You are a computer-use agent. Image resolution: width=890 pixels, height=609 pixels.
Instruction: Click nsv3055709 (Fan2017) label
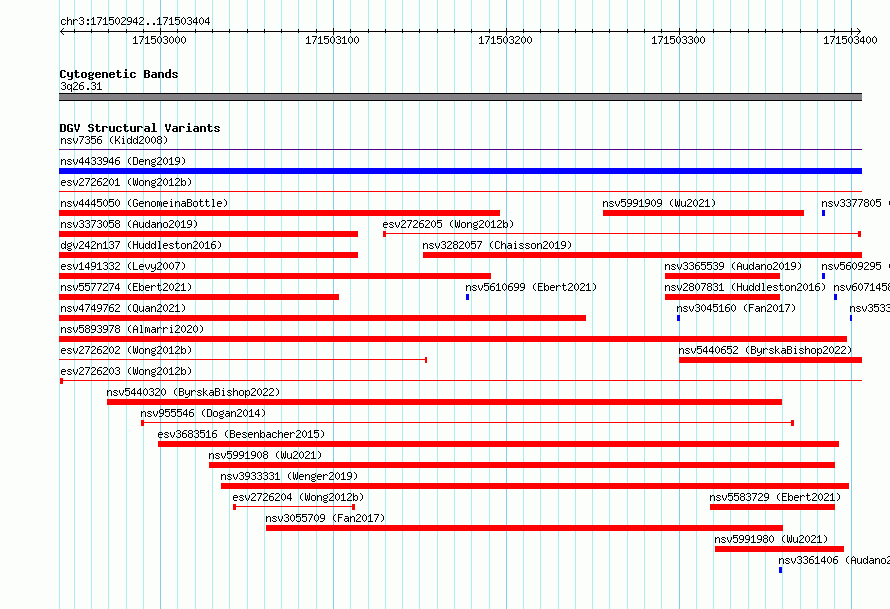click(325, 518)
